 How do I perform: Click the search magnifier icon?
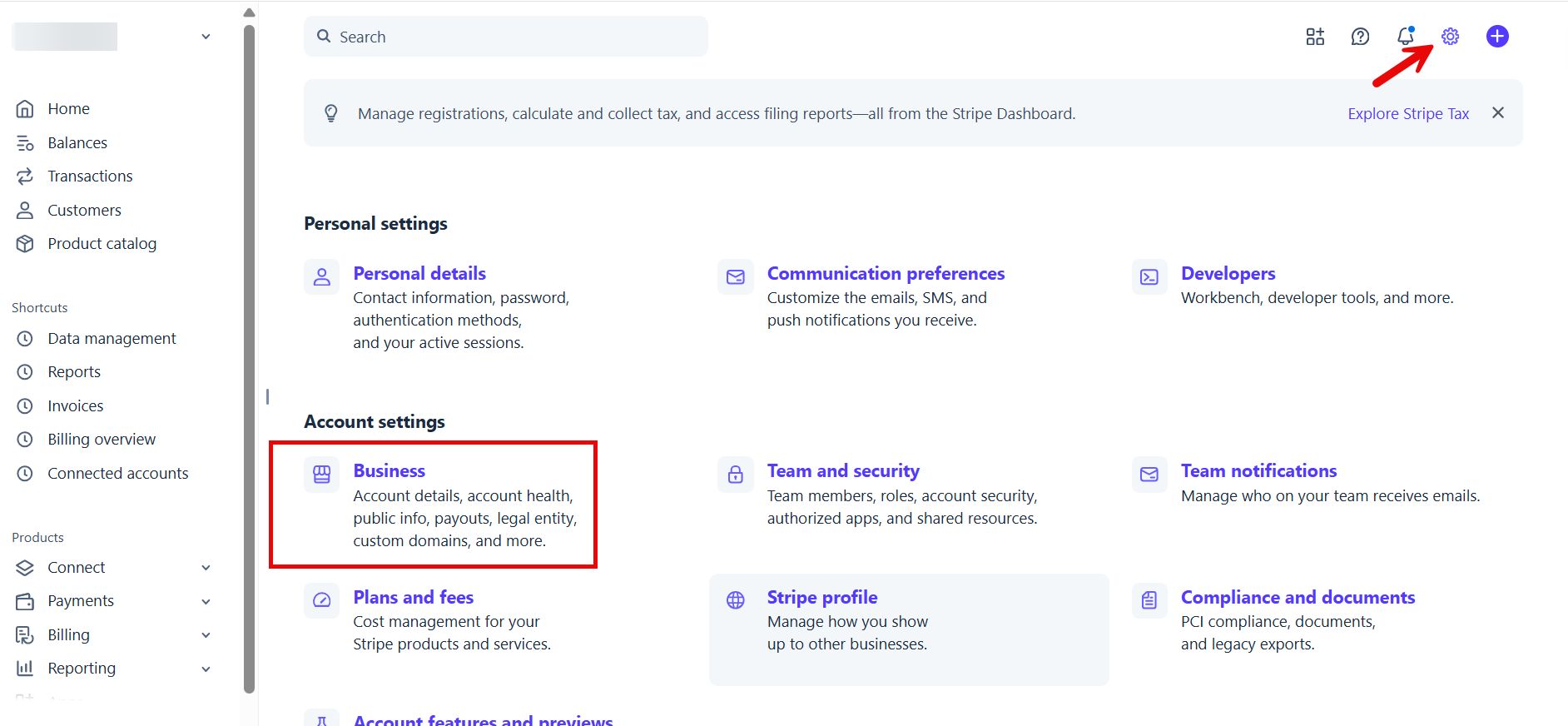coord(324,37)
